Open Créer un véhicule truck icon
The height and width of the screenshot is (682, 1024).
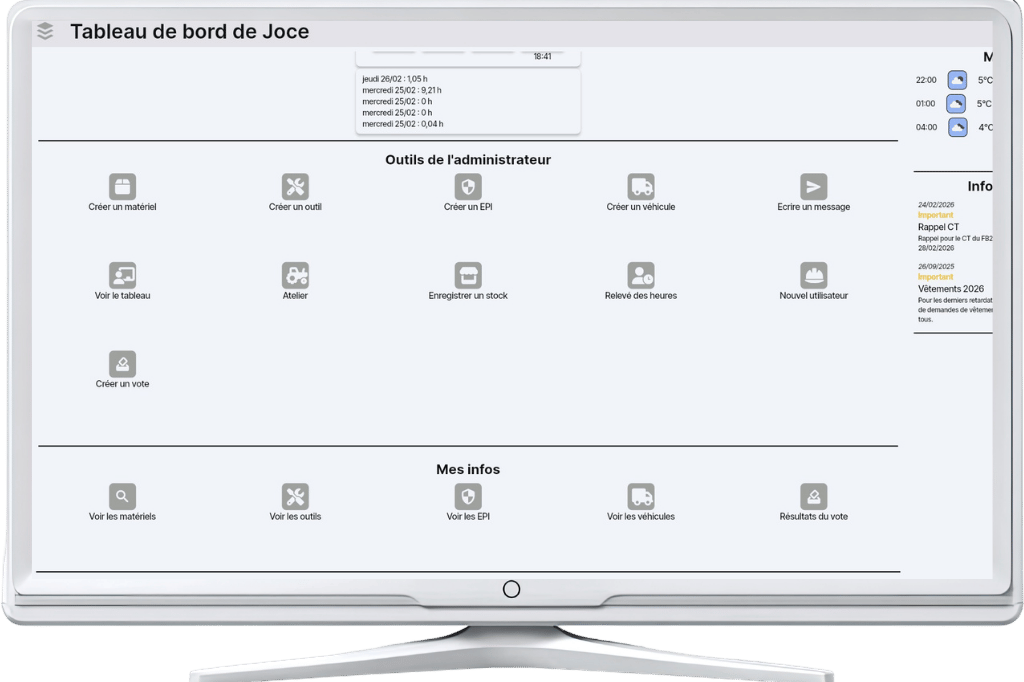[x=640, y=184]
